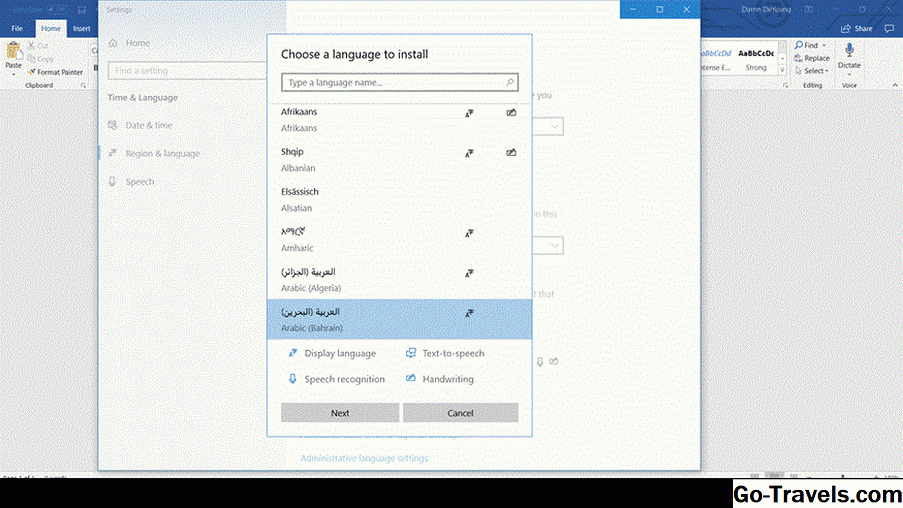
Task: Click the Next button
Action: [340, 413]
